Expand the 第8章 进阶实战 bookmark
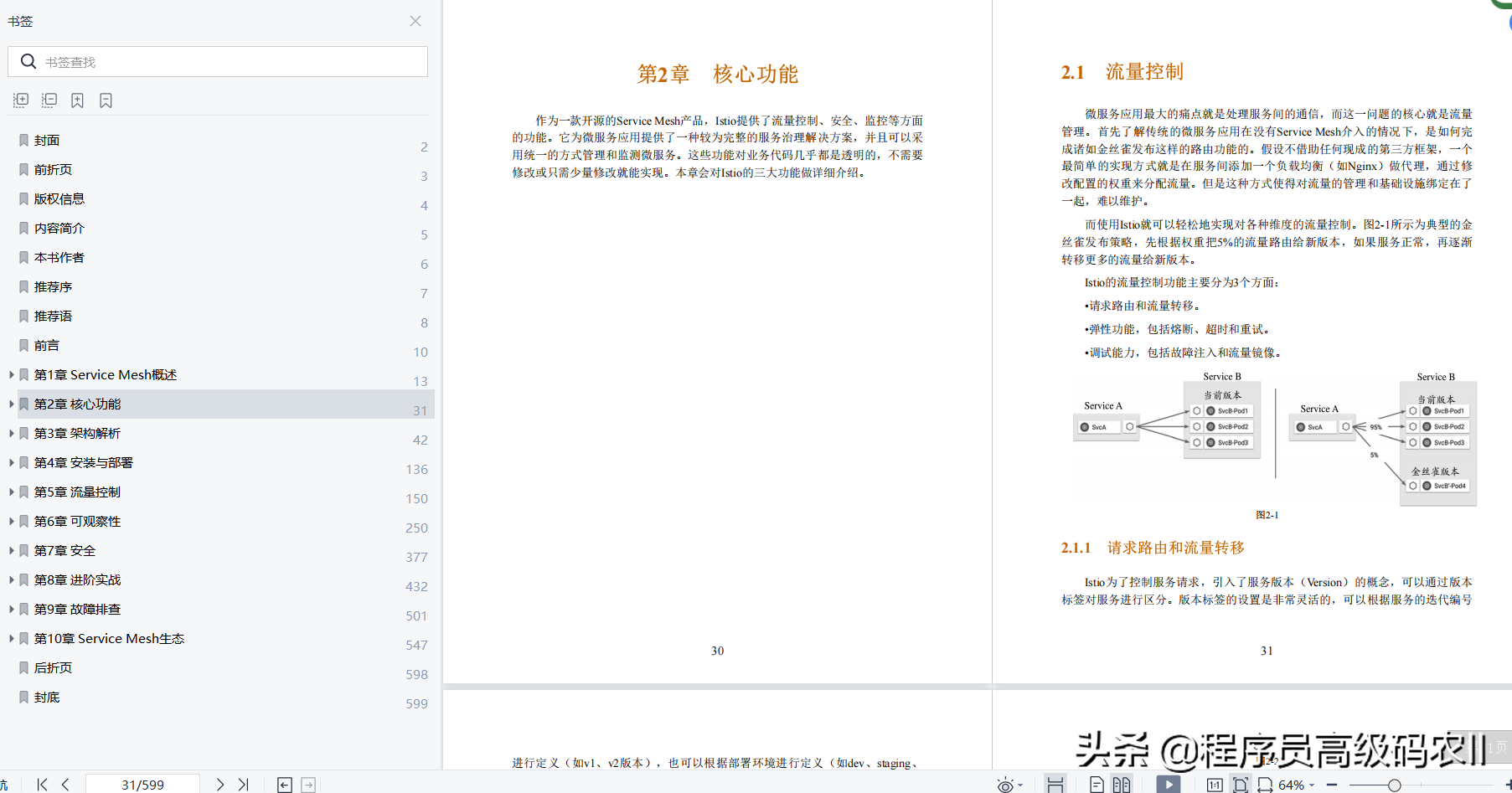This screenshot has height=793, width=1512. 11,579
